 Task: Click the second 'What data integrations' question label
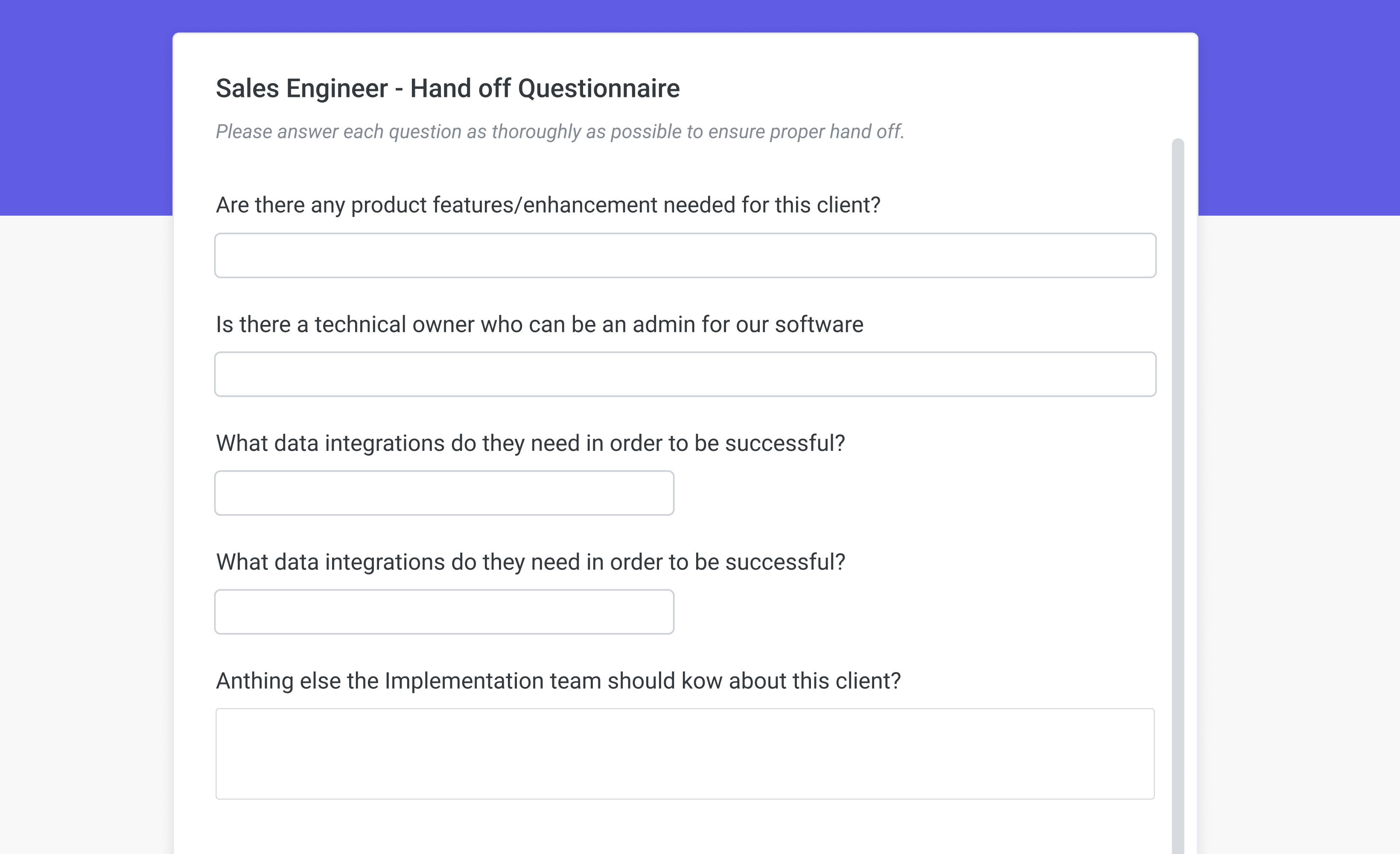click(x=531, y=562)
